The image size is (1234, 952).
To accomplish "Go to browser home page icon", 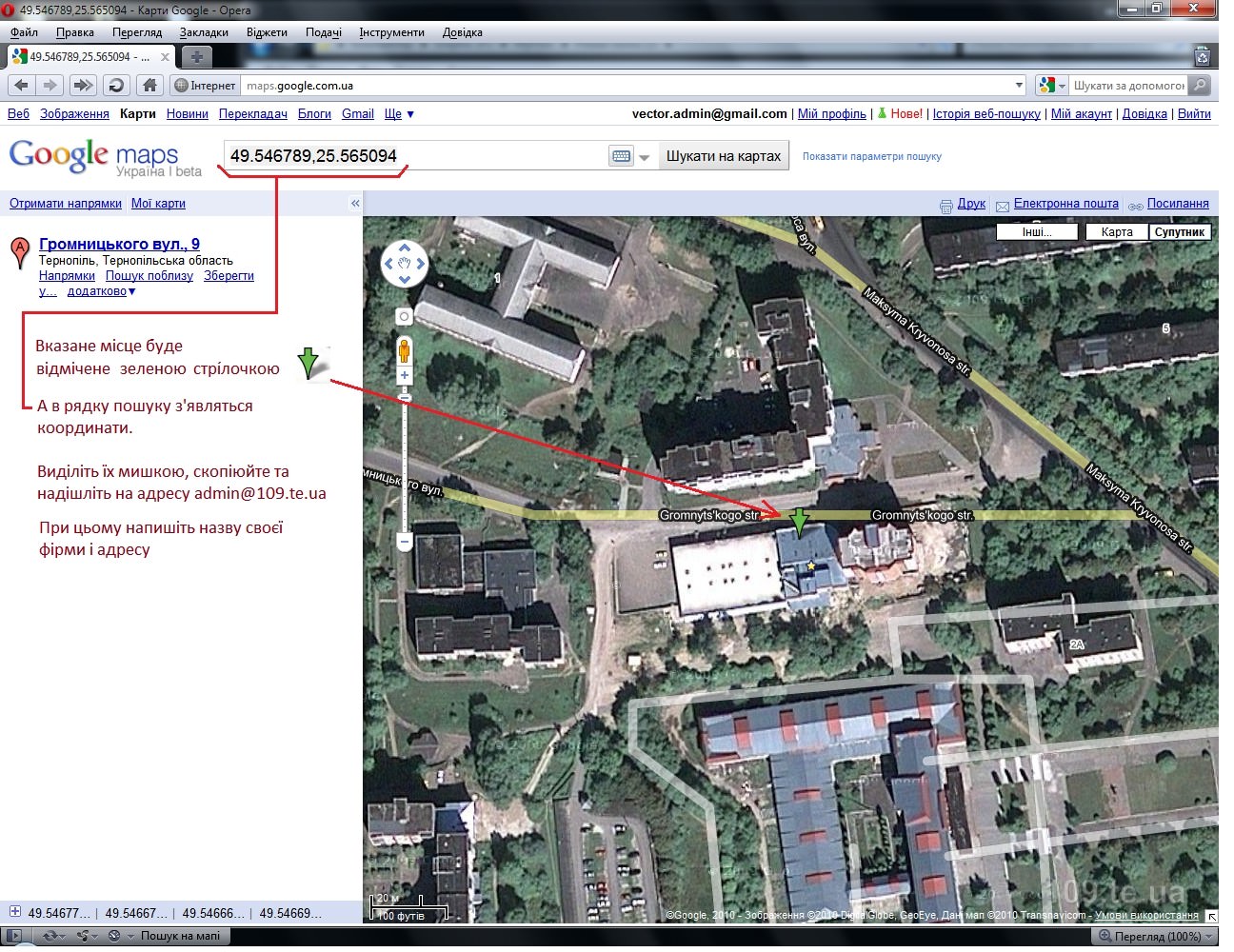I will coord(149,86).
